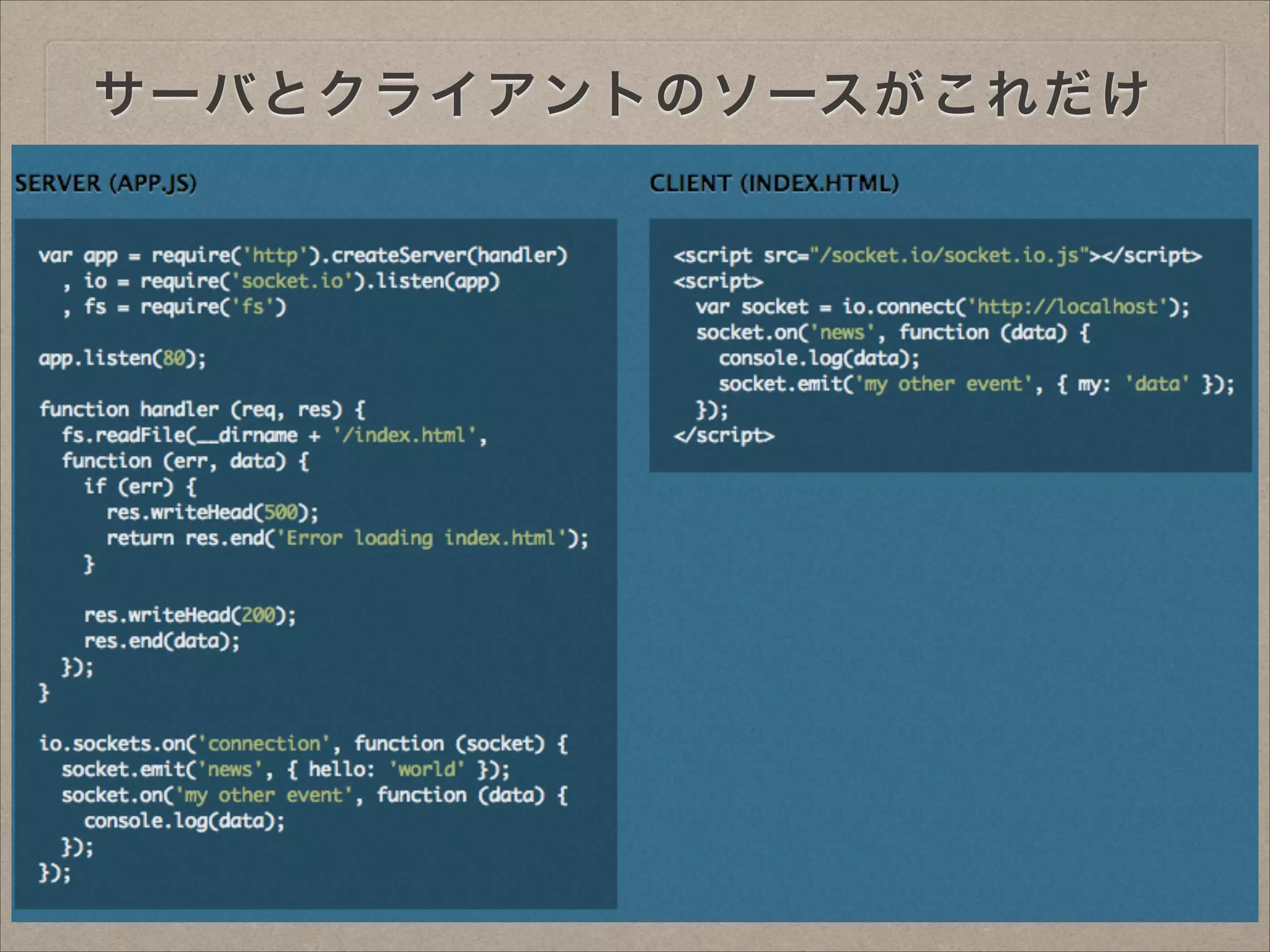
Task: Click the line ", io = require('socket.io').listen(app)"
Action: [280, 281]
